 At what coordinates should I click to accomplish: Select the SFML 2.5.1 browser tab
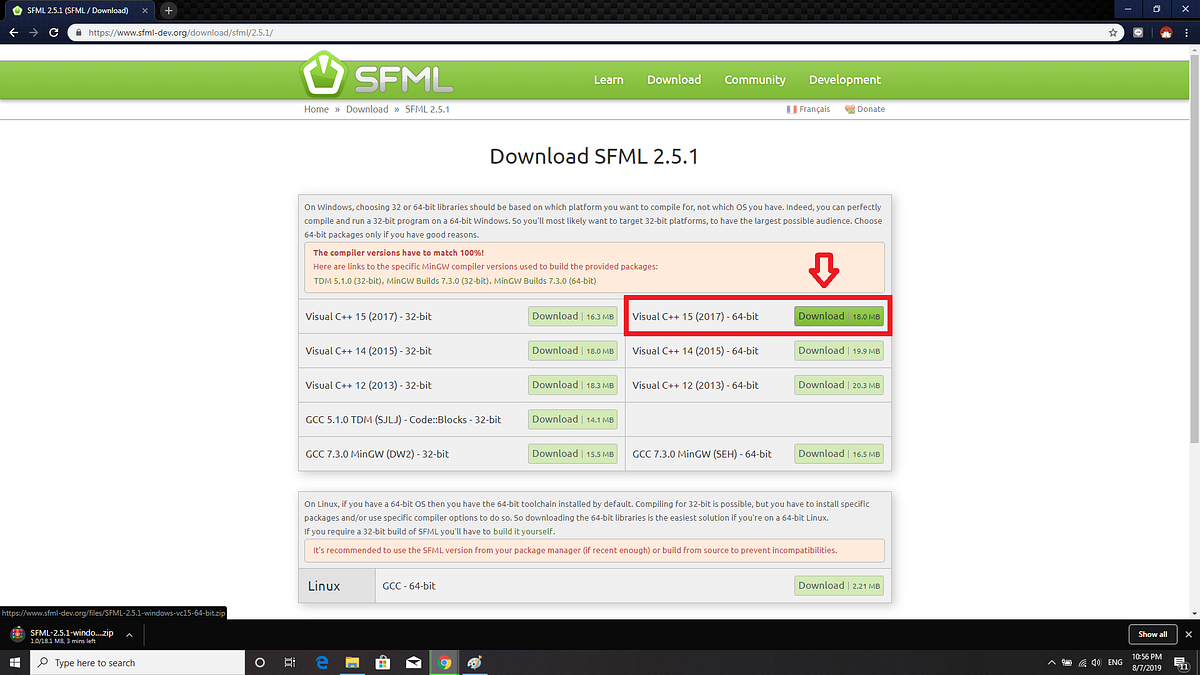[79, 10]
